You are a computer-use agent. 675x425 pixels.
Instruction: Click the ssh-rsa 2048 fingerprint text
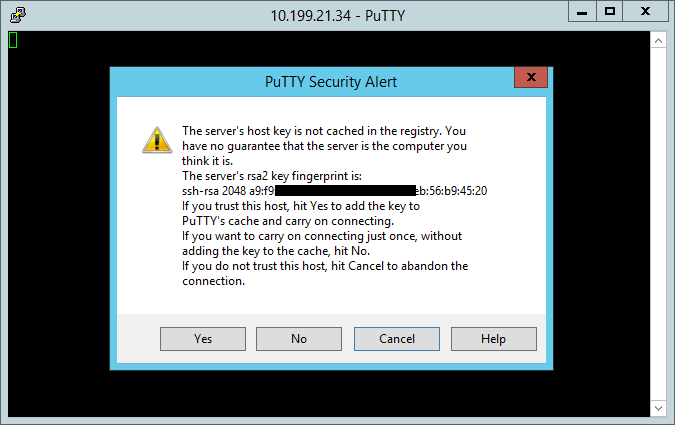coord(334,191)
